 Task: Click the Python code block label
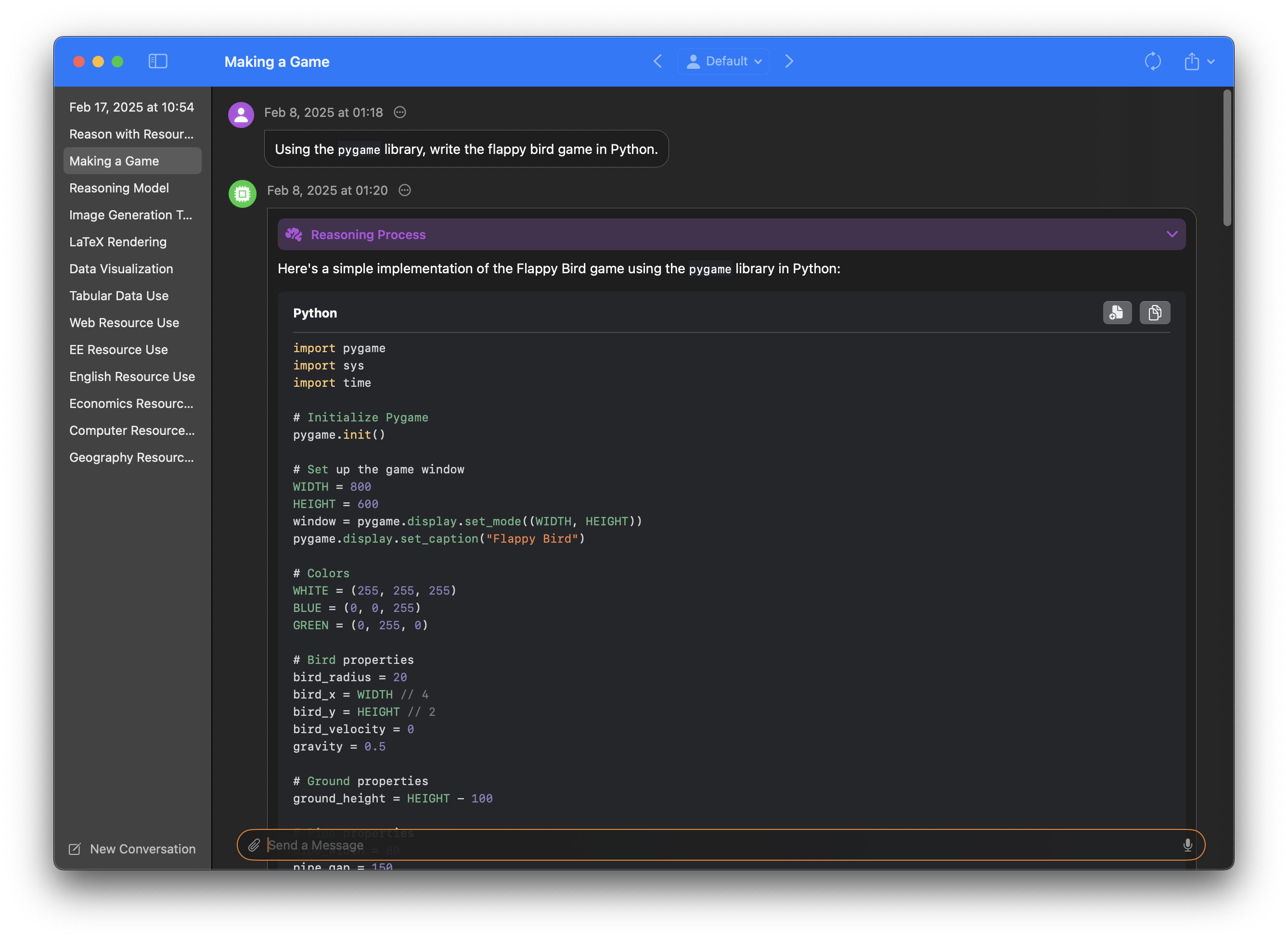pos(315,313)
